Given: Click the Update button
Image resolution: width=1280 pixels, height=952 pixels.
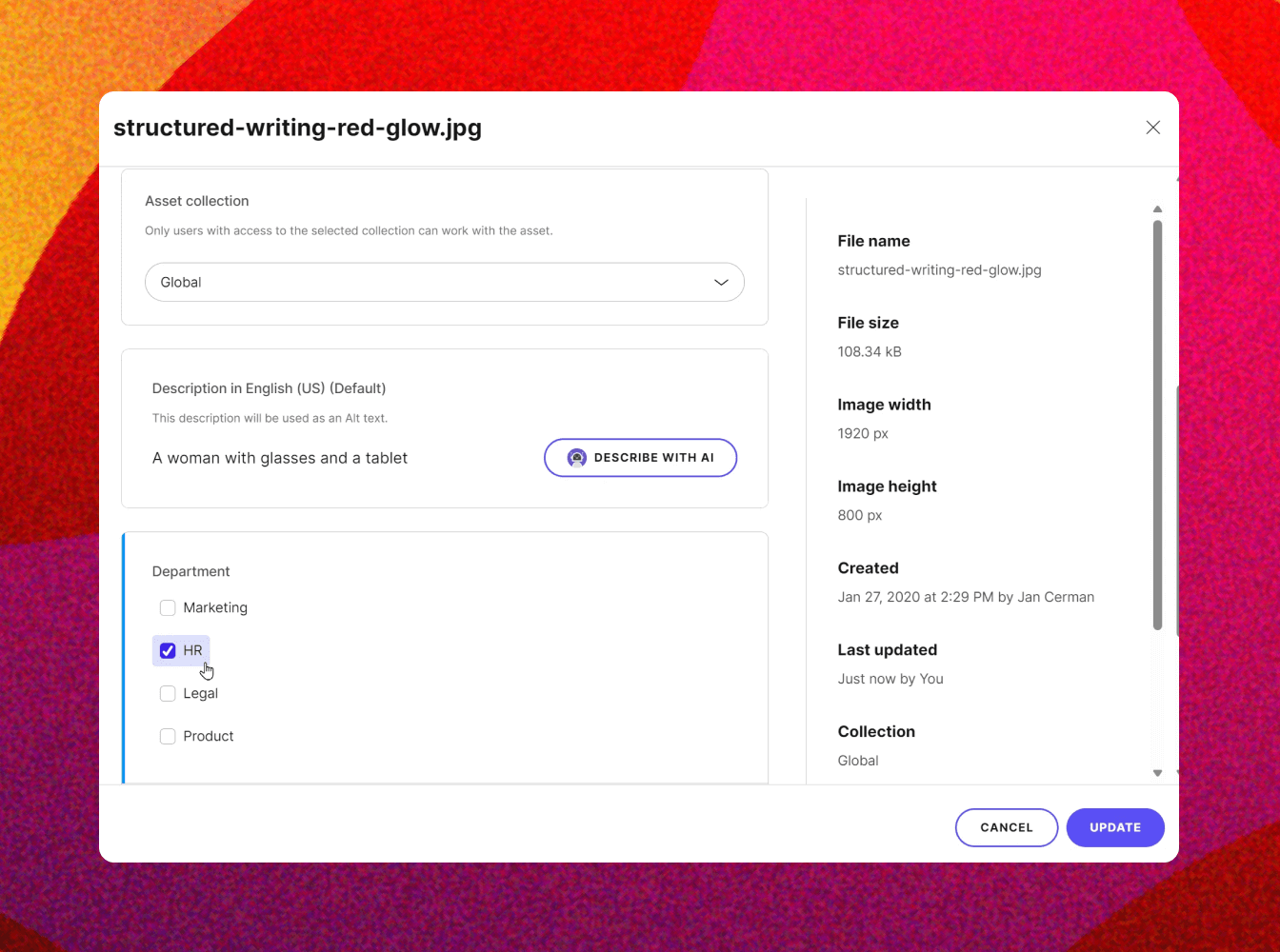Looking at the screenshot, I should [1115, 827].
